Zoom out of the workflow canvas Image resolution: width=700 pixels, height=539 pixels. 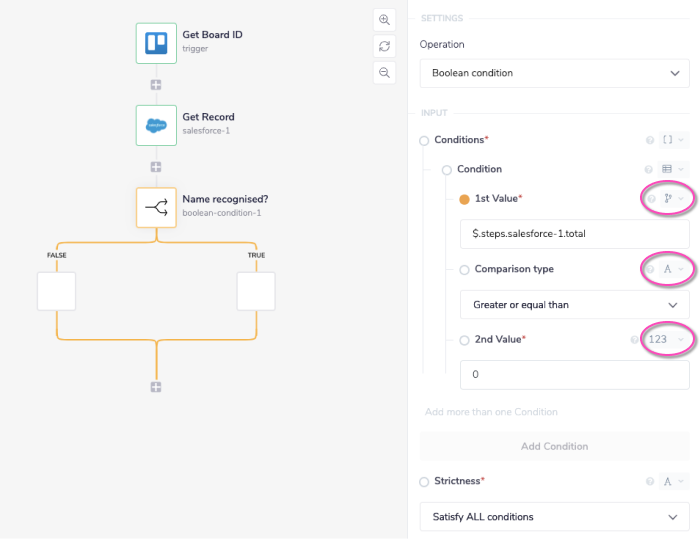click(x=384, y=72)
